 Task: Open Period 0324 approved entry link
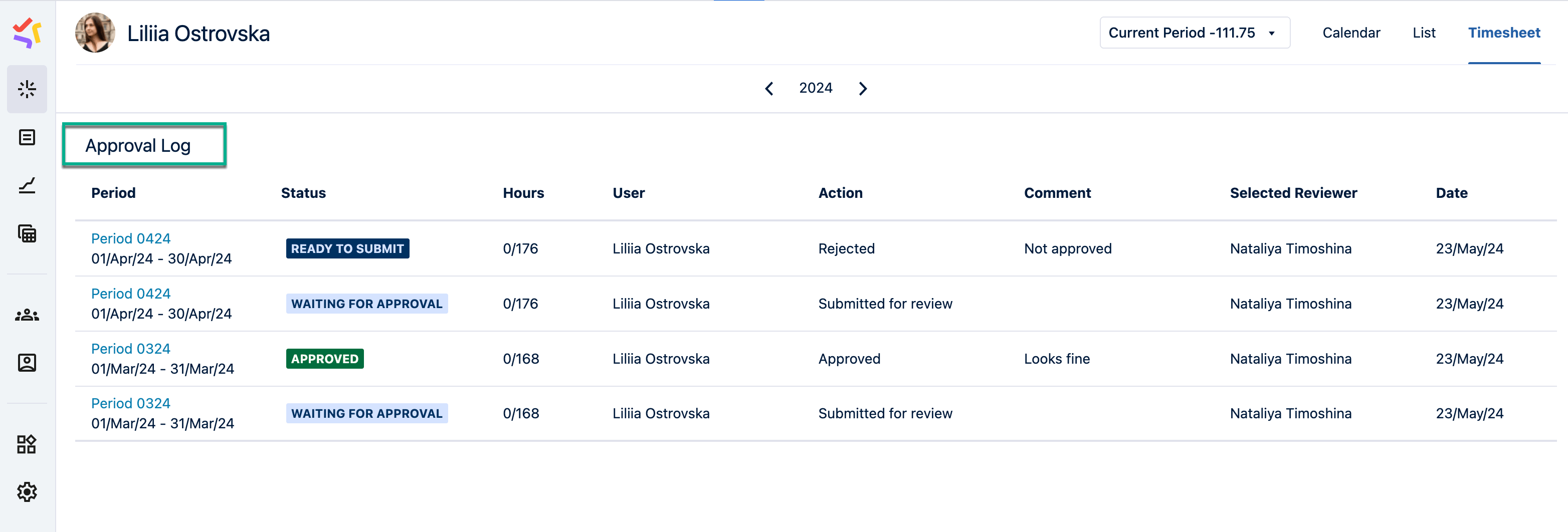point(130,348)
